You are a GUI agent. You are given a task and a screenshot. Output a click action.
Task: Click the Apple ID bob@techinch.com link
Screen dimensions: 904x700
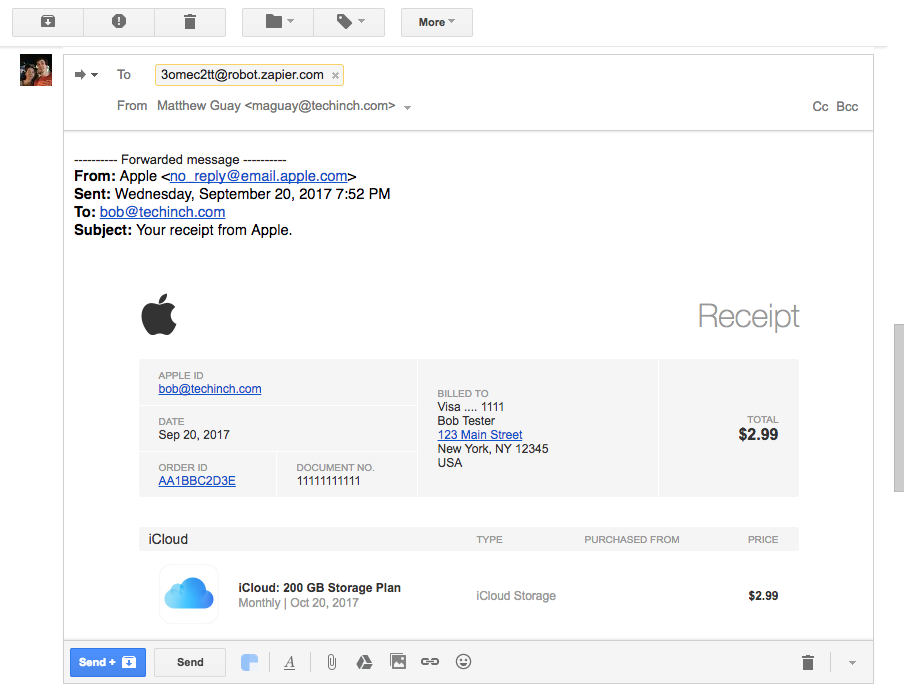point(210,389)
